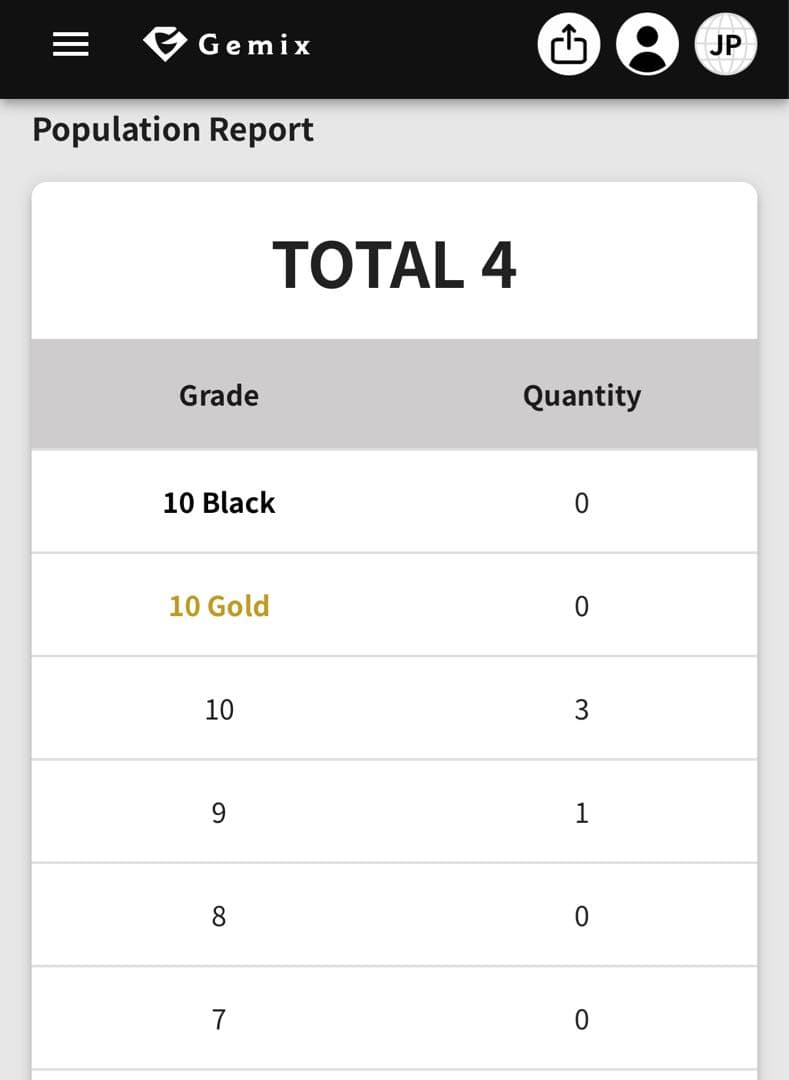Image resolution: width=789 pixels, height=1080 pixels.
Task: Click the grade 8 row label
Action: 219,916
